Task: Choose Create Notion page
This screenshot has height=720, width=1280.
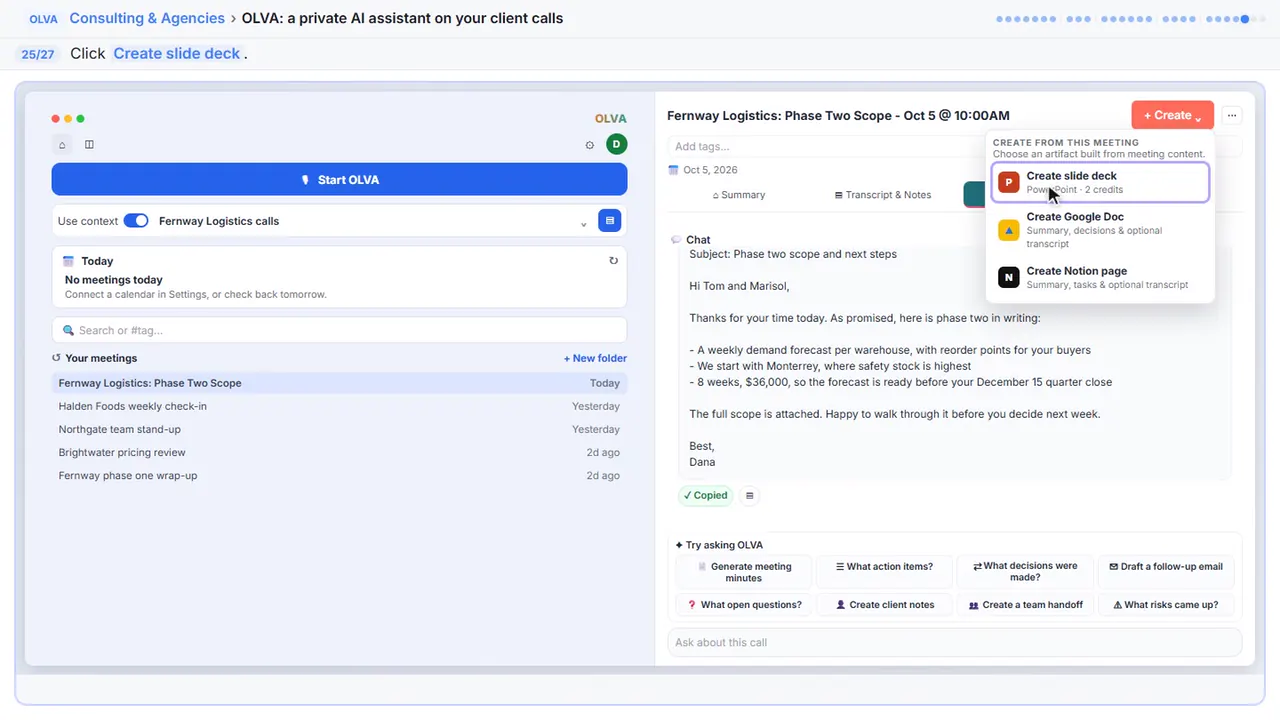Action: pos(1100,277)
